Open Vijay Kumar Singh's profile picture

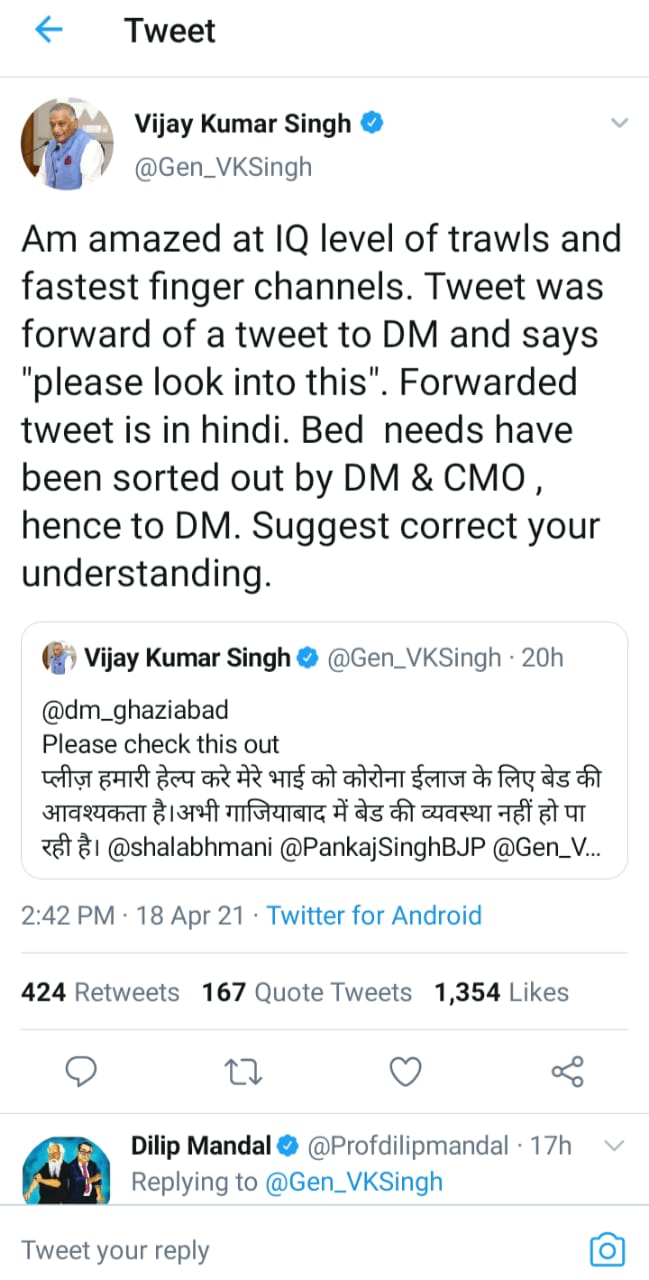67,144
